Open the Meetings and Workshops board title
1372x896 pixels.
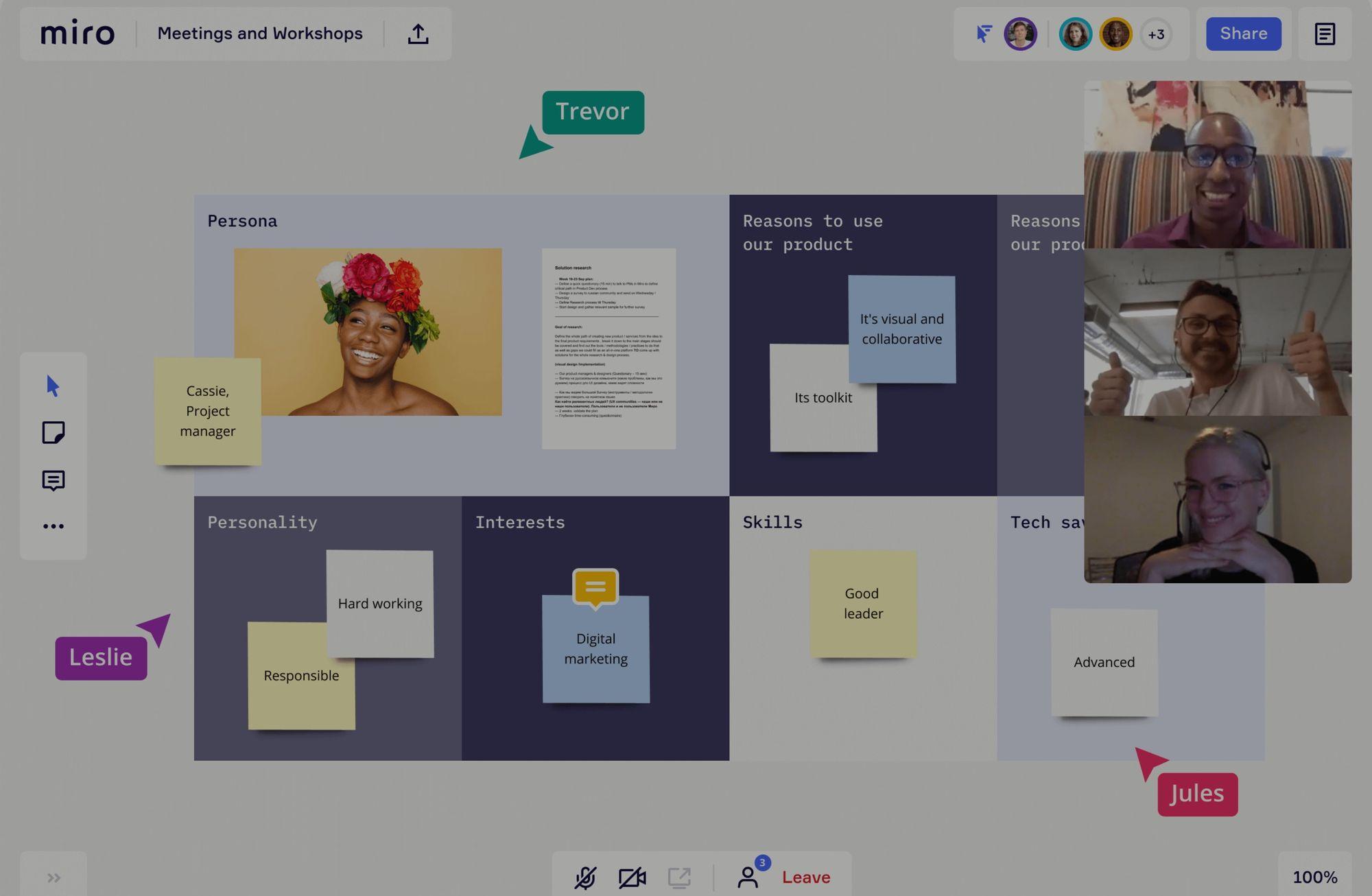pos(260,34)
